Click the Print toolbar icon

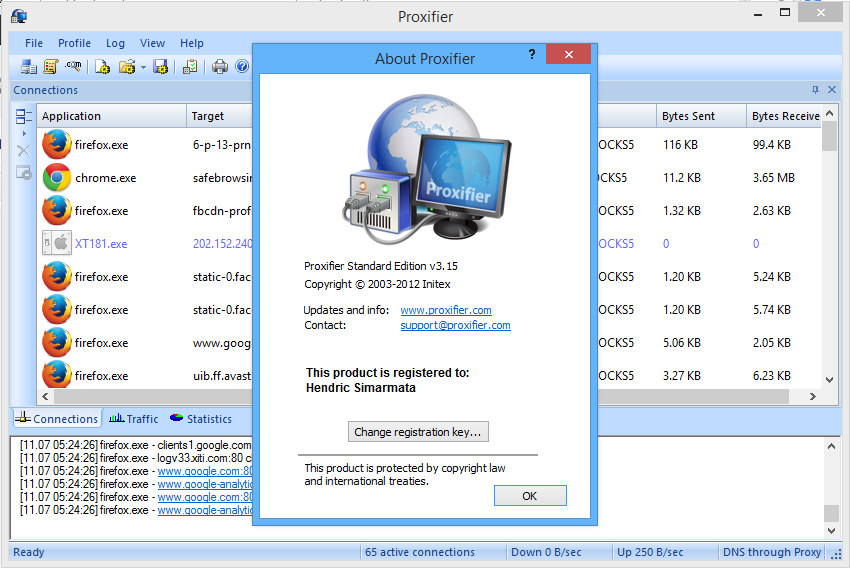(x=220, y=67)
